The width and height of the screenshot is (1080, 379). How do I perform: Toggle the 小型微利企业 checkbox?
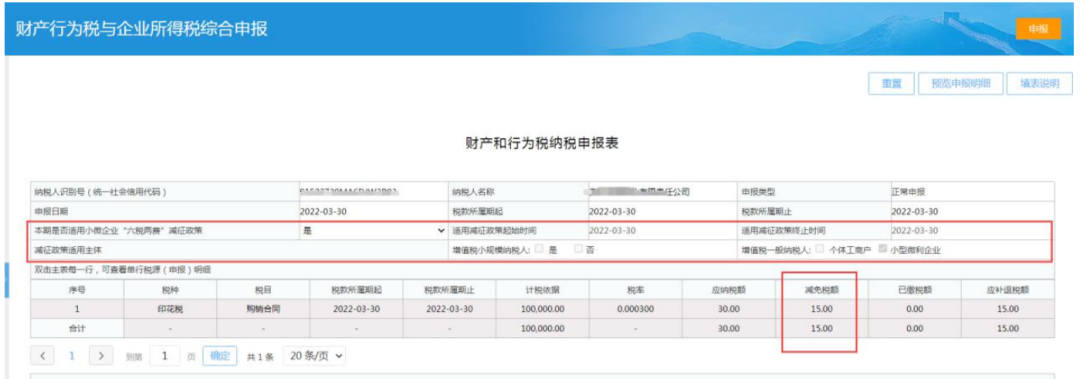(x=882, y=249)
